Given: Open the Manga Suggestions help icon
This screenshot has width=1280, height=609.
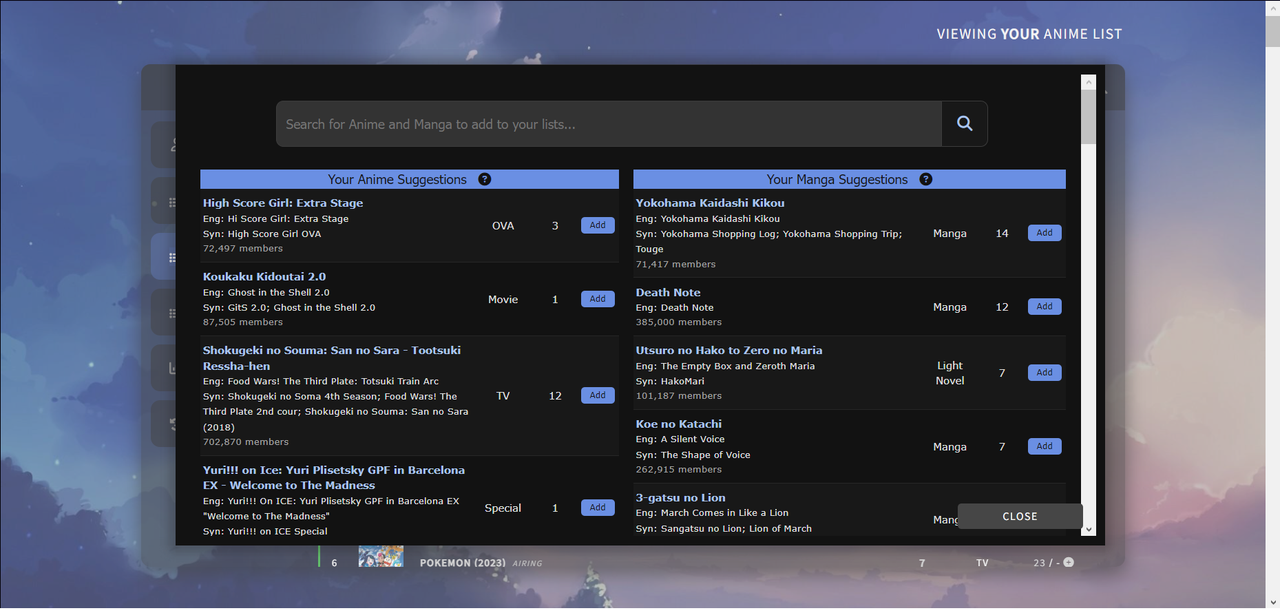Looking at the screenshot, I should click(x=926, y=179).
